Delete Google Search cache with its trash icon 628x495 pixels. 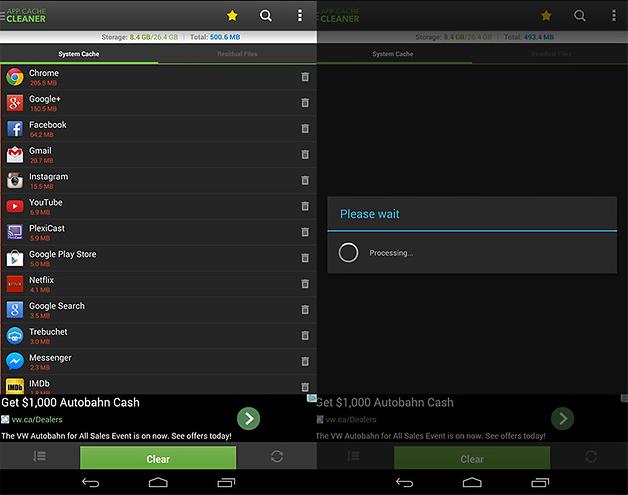305,310
